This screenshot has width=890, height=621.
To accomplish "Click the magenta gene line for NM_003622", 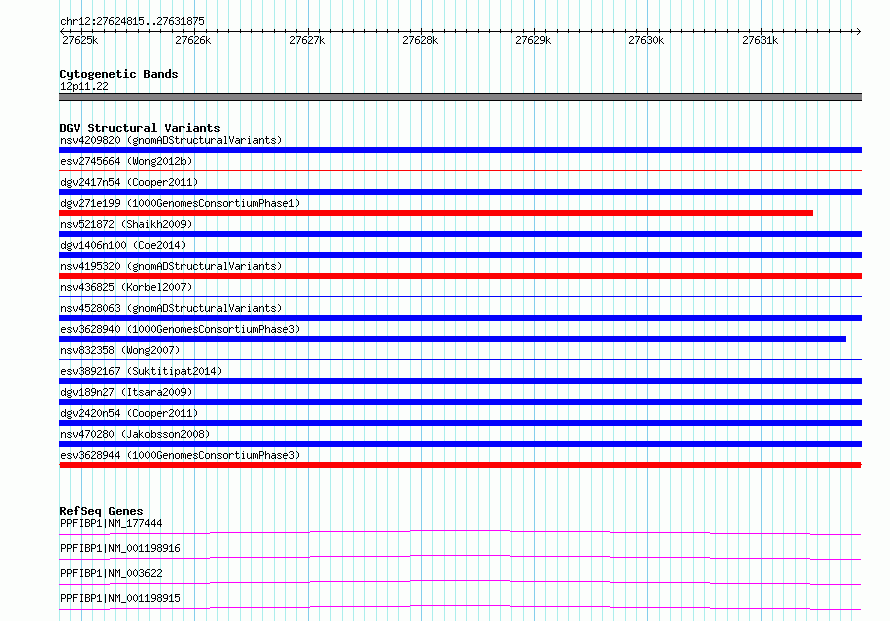I will click(x=460, y=582).
